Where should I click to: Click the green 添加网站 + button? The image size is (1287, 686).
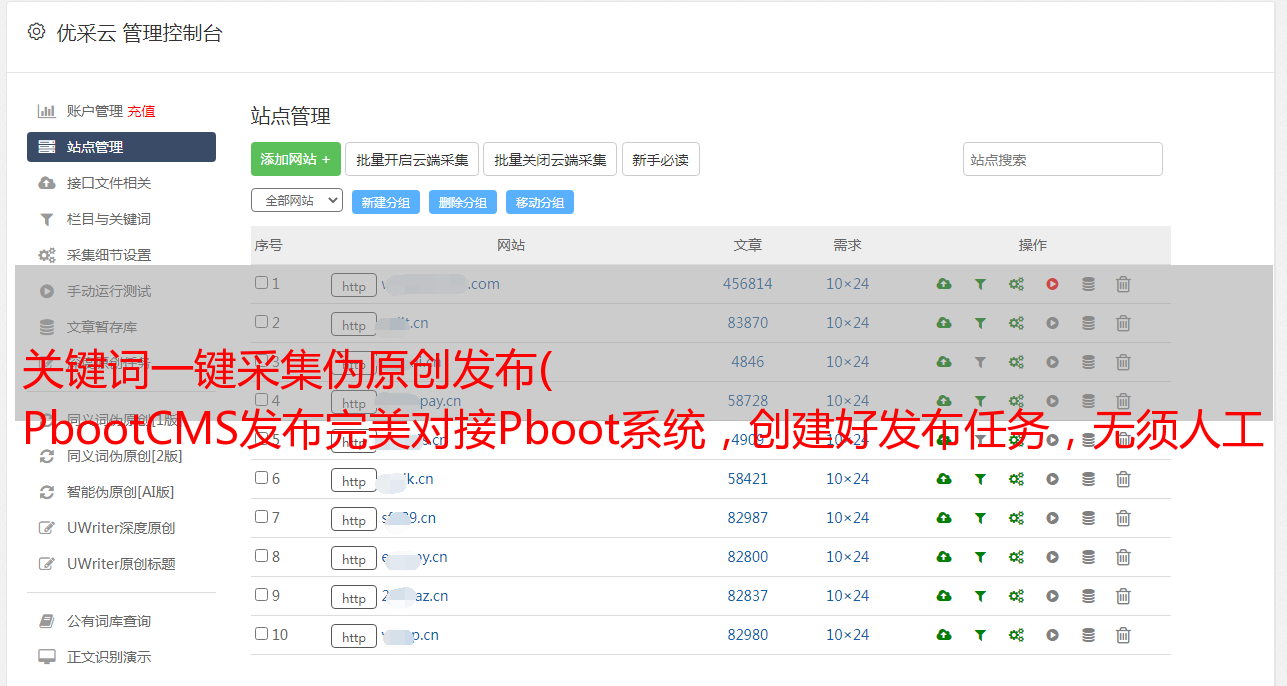tap(296, 159)
